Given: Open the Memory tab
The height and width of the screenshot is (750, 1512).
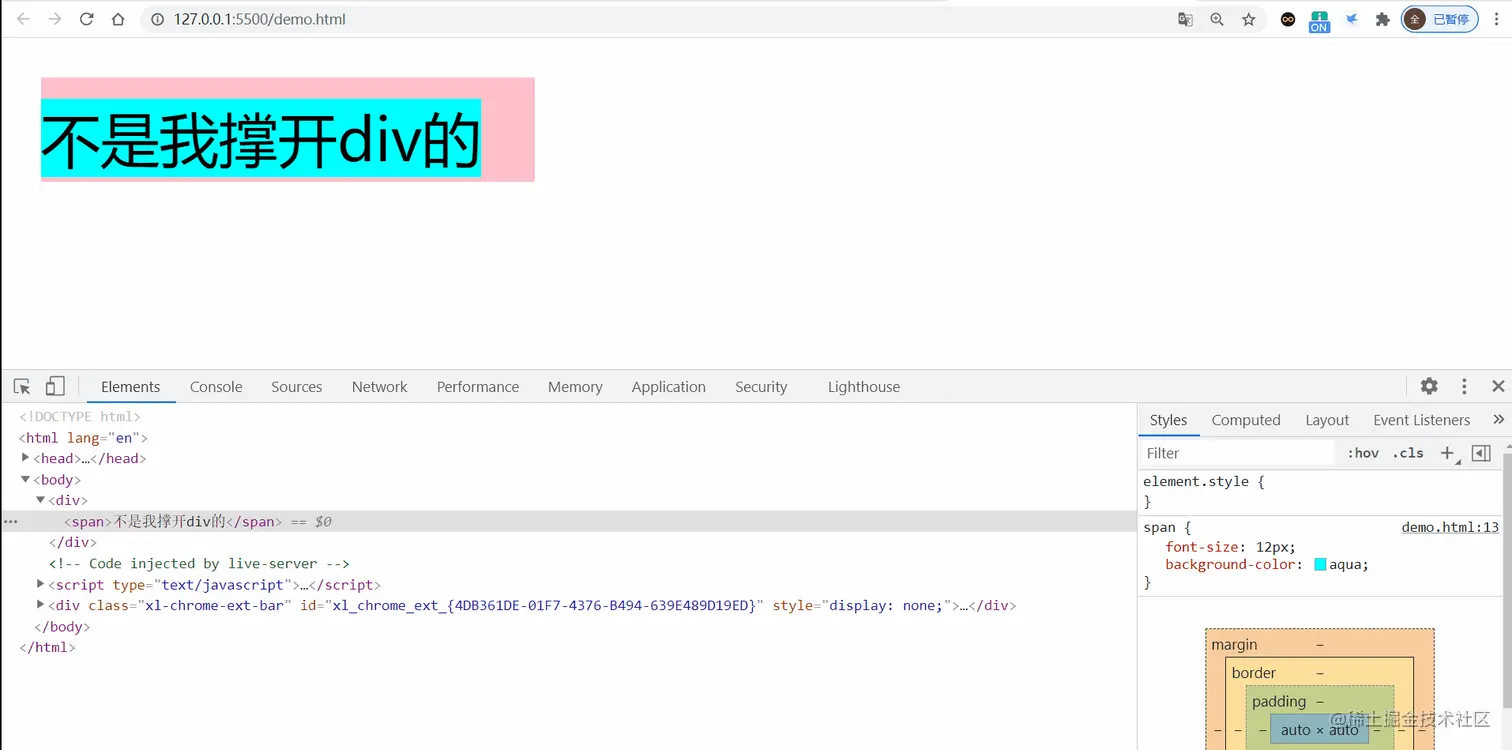Looking at the screenshot, I should point(575,387).
